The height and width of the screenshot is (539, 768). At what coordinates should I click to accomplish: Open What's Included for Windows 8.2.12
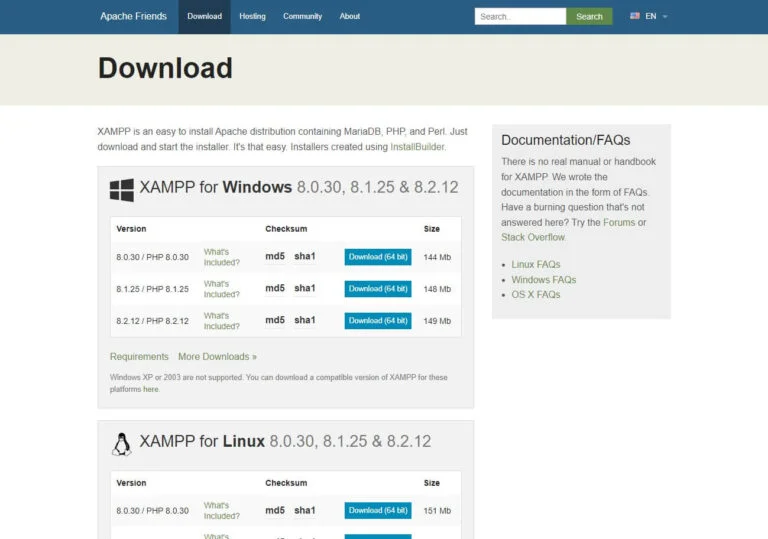(221, 321)
